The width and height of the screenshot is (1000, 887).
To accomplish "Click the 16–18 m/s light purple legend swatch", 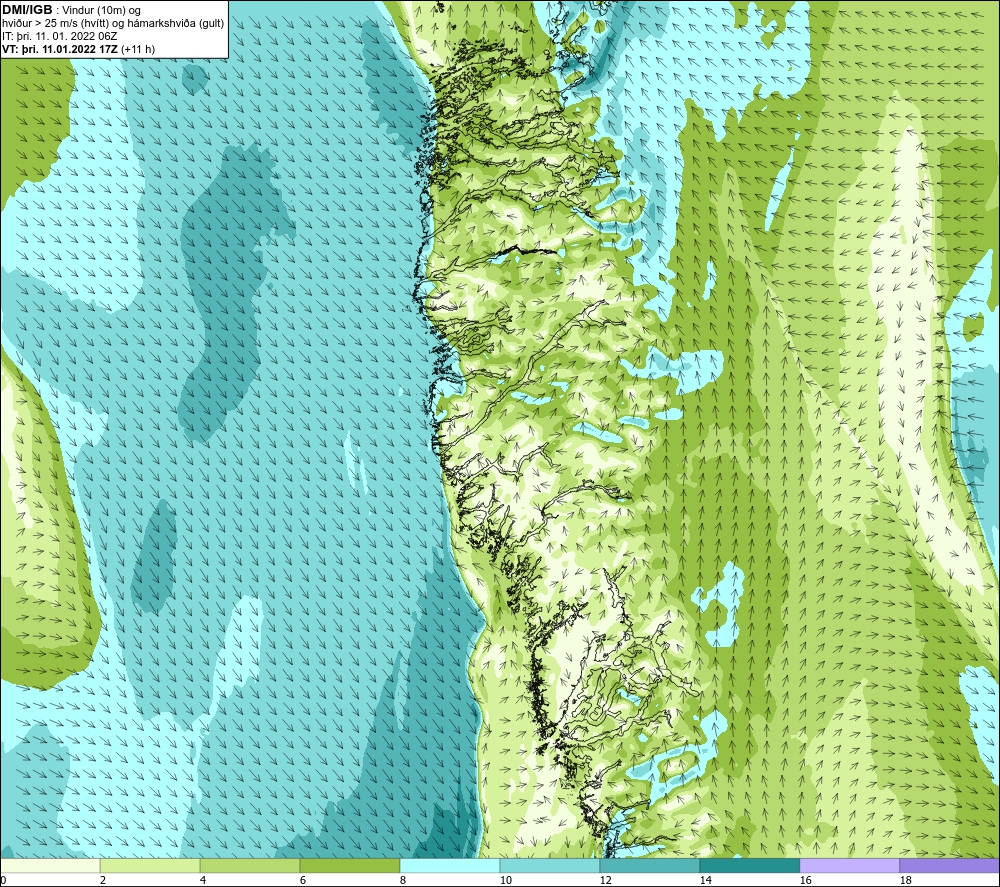I will click(x=849, y=865).
